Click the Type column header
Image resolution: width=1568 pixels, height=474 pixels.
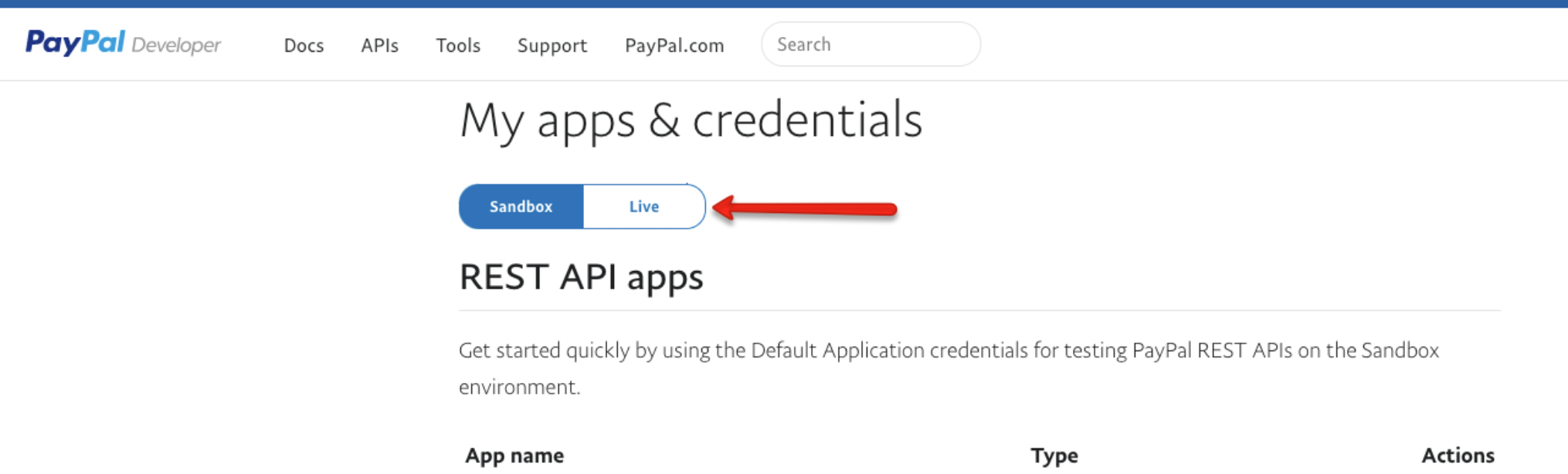1054,455
